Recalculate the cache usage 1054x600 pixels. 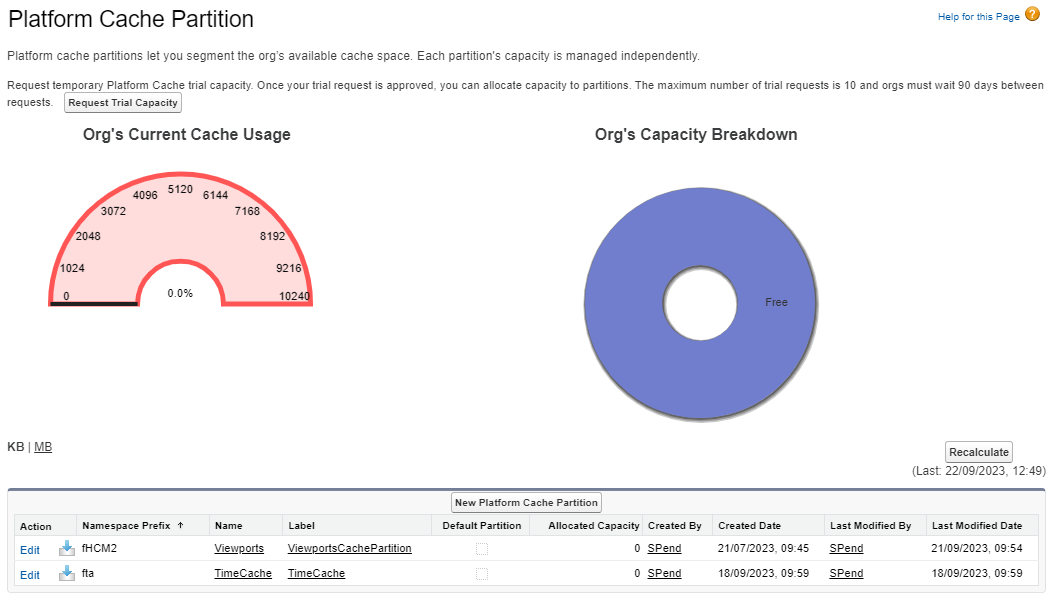coord(978,452)
